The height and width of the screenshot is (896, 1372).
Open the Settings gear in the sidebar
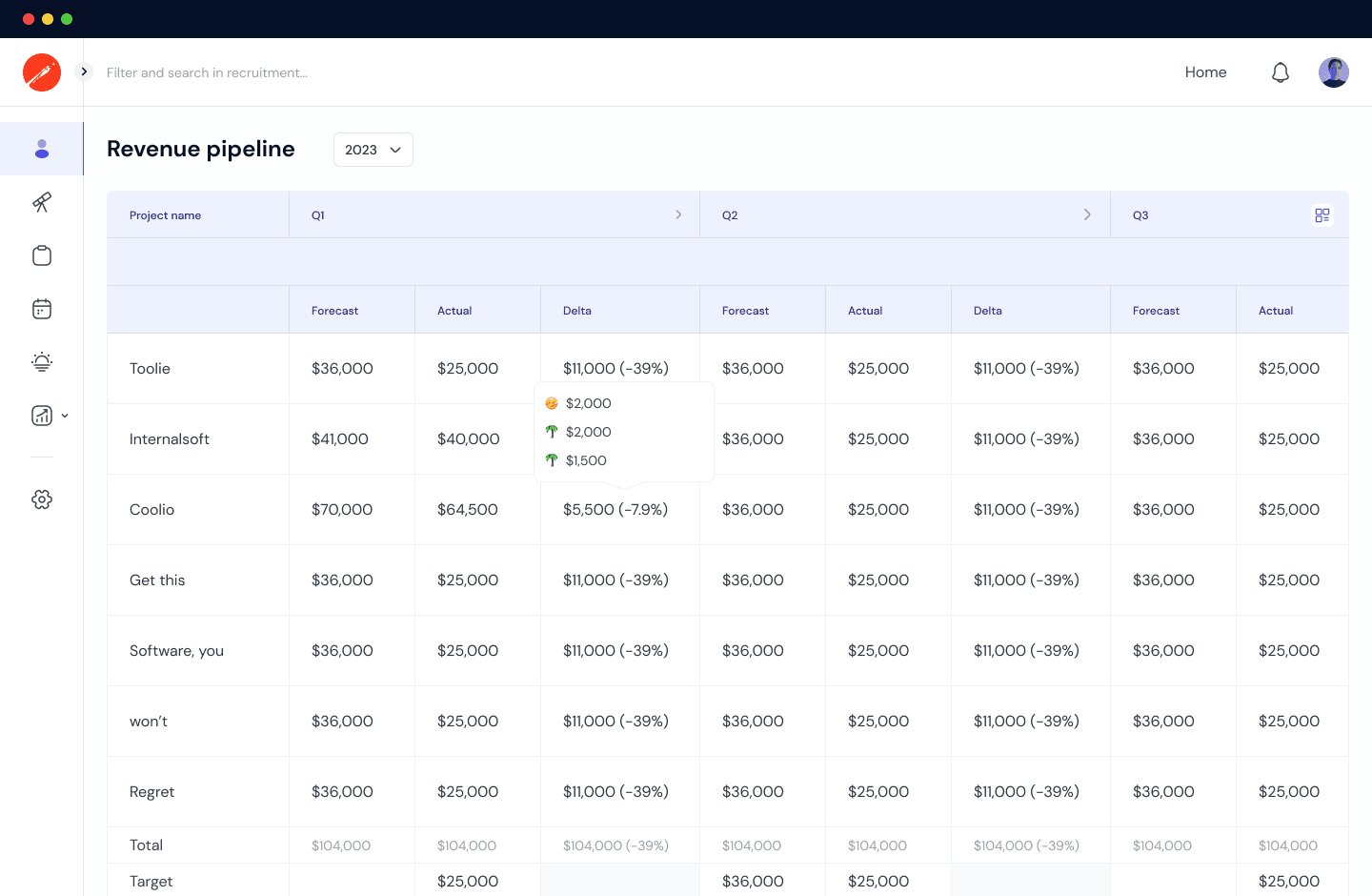[42, 499]
